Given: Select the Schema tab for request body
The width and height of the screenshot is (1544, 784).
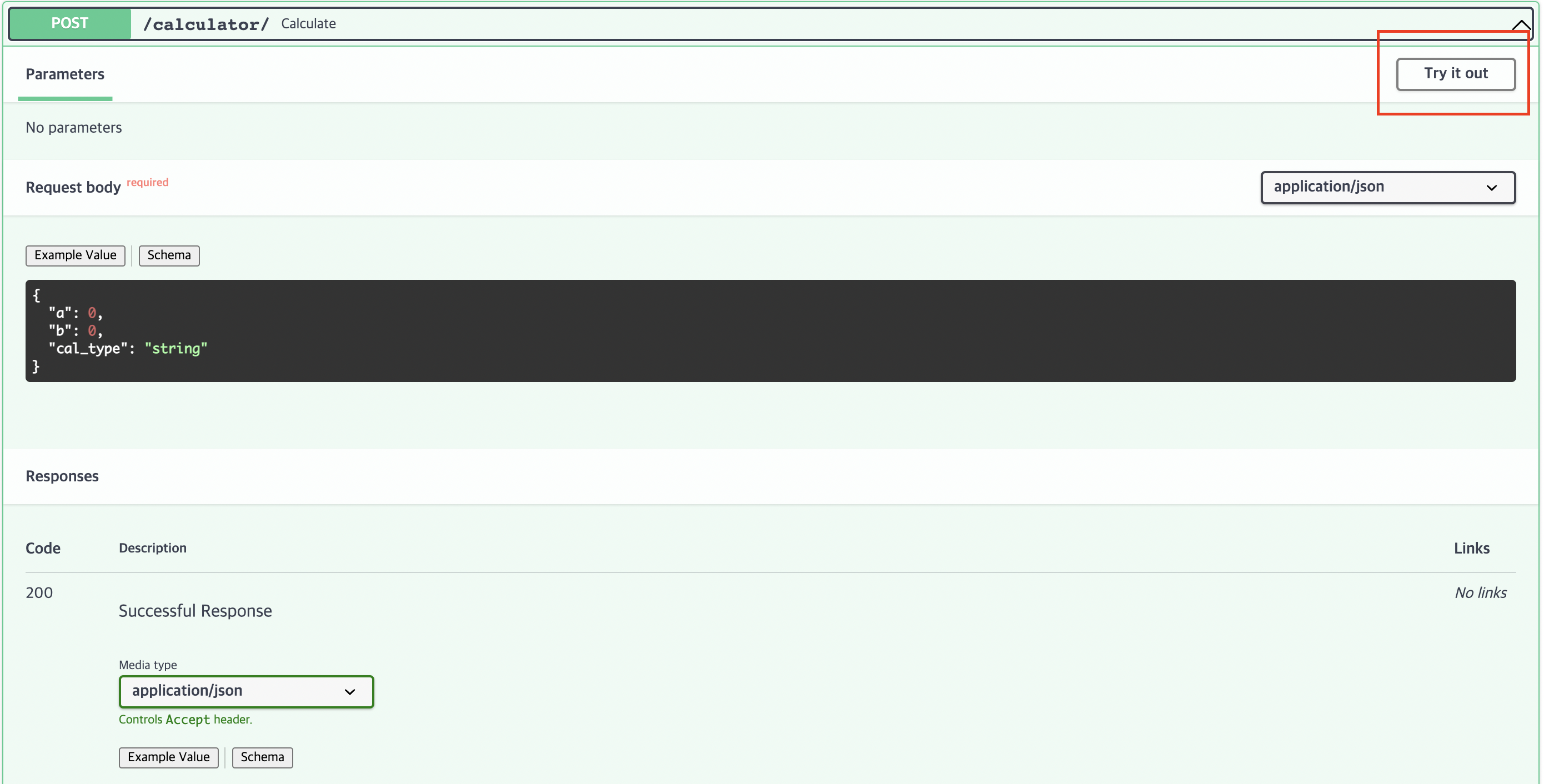Looking at the screenshot, I should tap(168, 255).
